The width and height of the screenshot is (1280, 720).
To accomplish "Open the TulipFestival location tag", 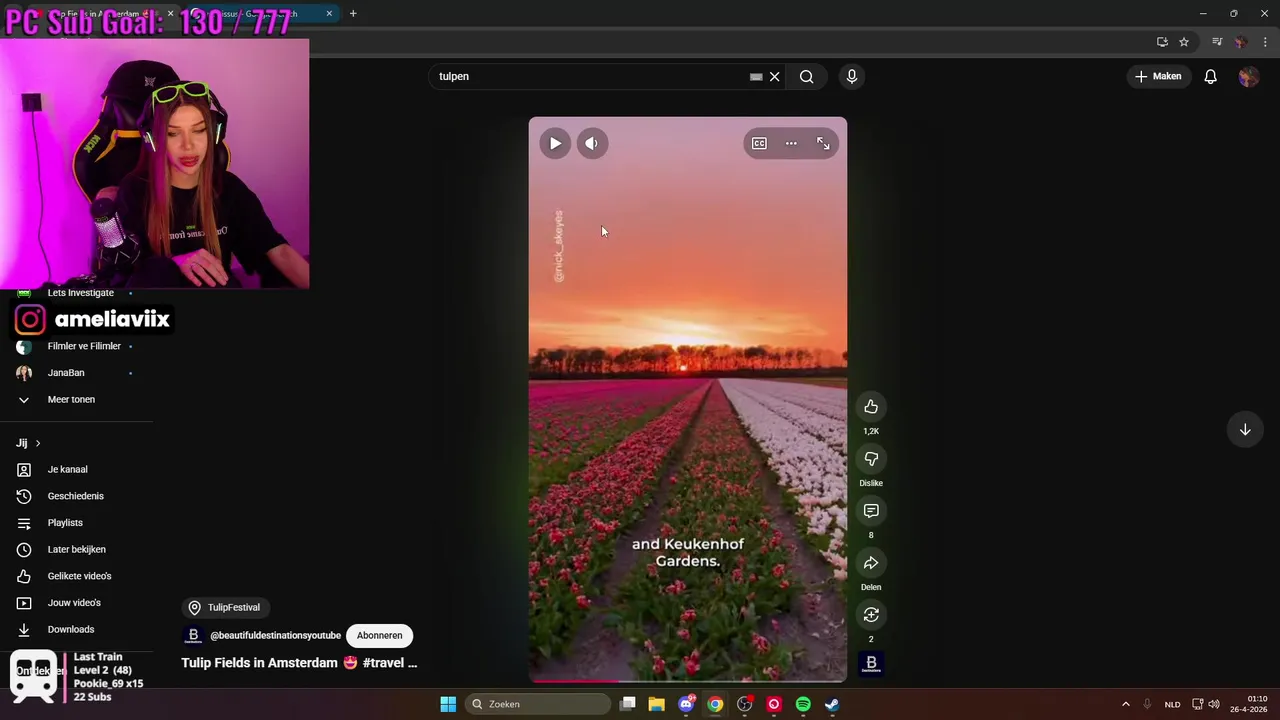I will [x=226, y=607].
